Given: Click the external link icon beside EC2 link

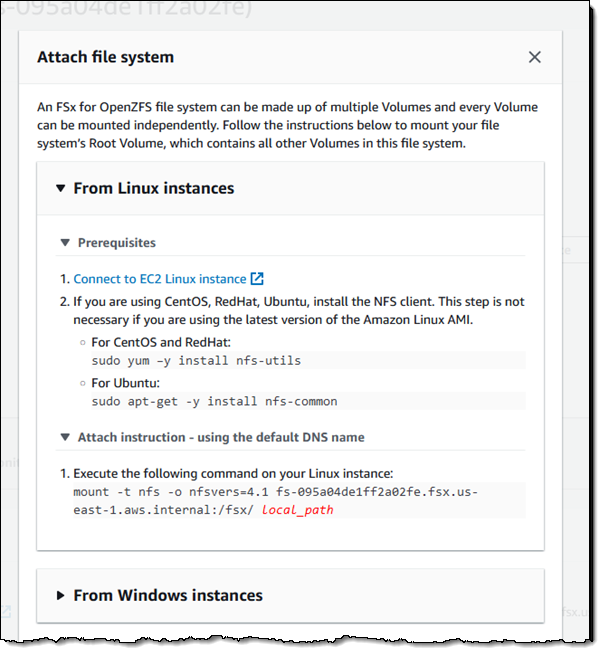Looking at the screenshot, I should [257, 279].
